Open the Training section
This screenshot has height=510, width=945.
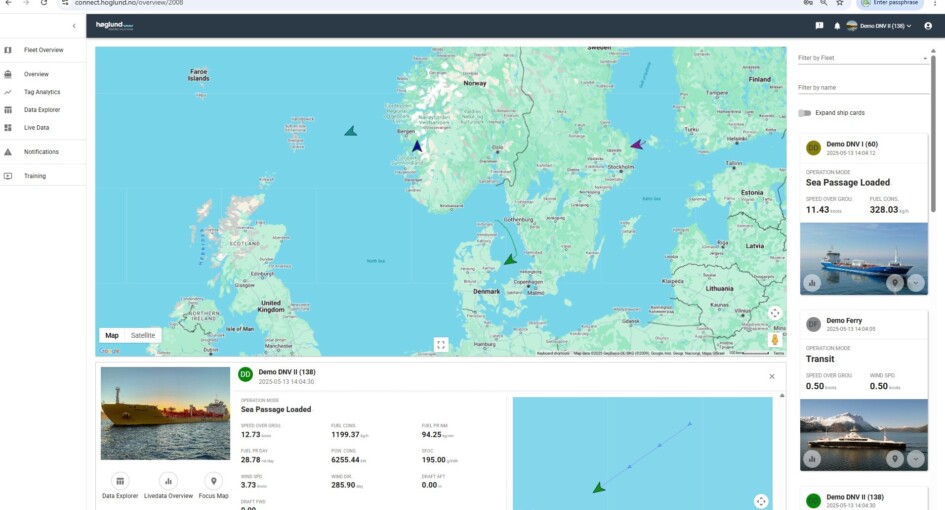pyautogui.click(x=35, y=176)
